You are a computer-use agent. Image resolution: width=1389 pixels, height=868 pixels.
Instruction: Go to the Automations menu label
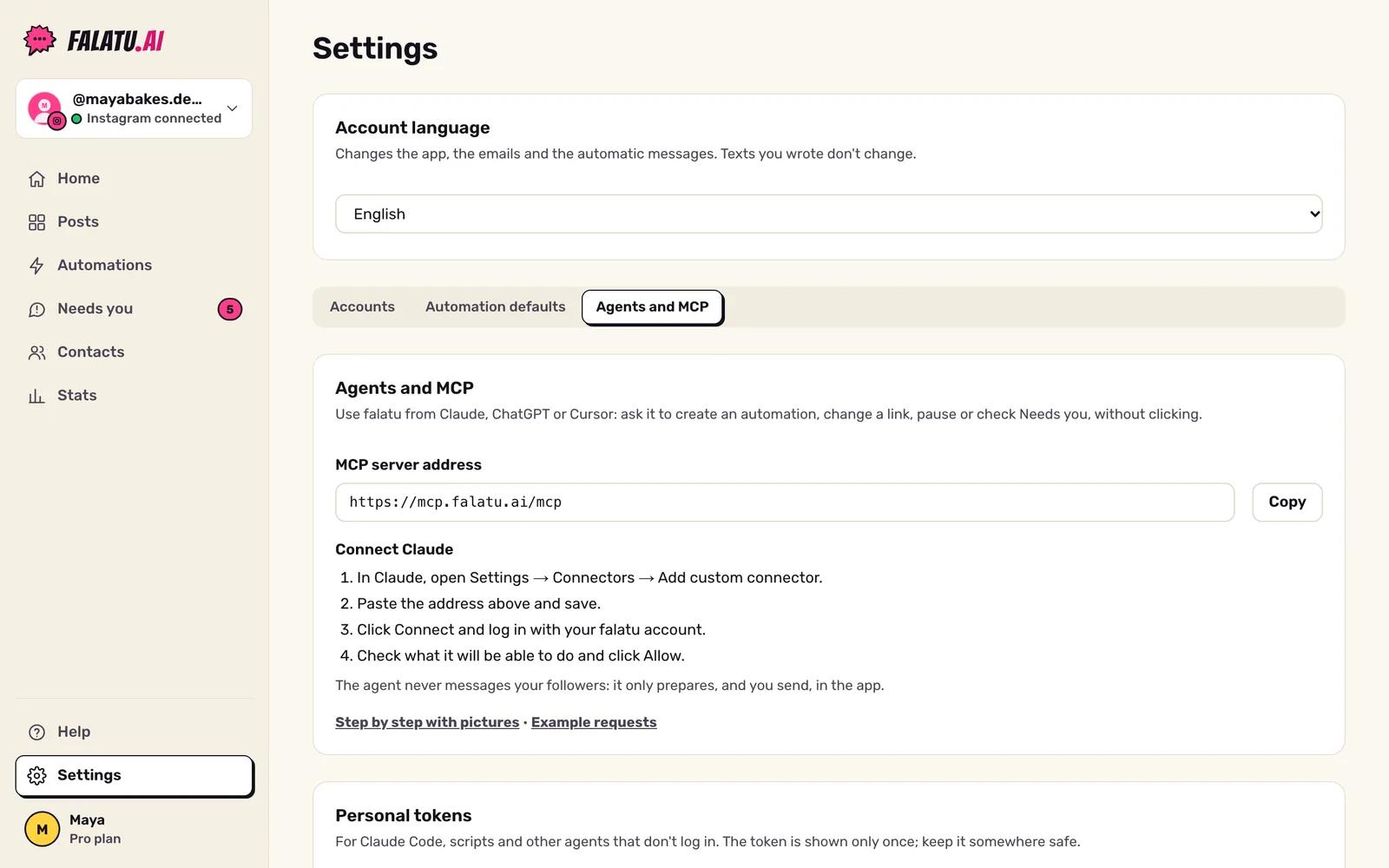104,265
